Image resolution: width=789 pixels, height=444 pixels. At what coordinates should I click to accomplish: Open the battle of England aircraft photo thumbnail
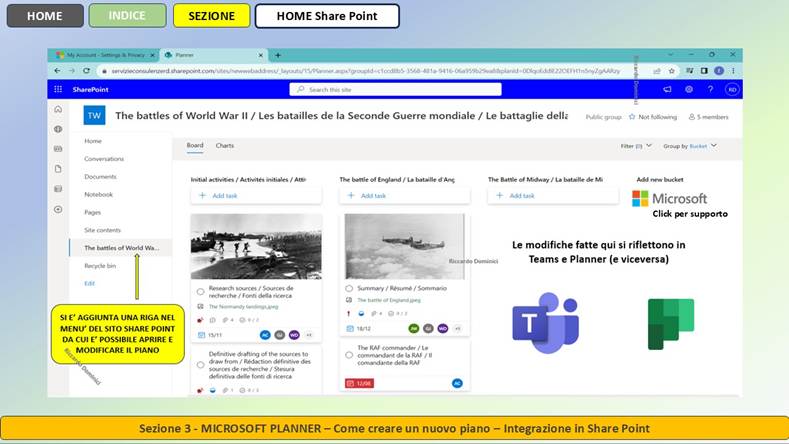[405, 246]
